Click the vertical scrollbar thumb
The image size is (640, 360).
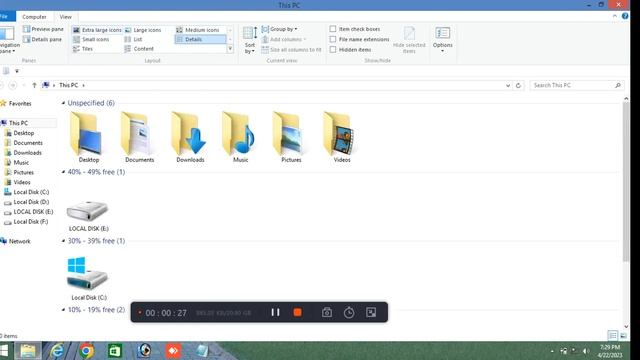(626, 182)
